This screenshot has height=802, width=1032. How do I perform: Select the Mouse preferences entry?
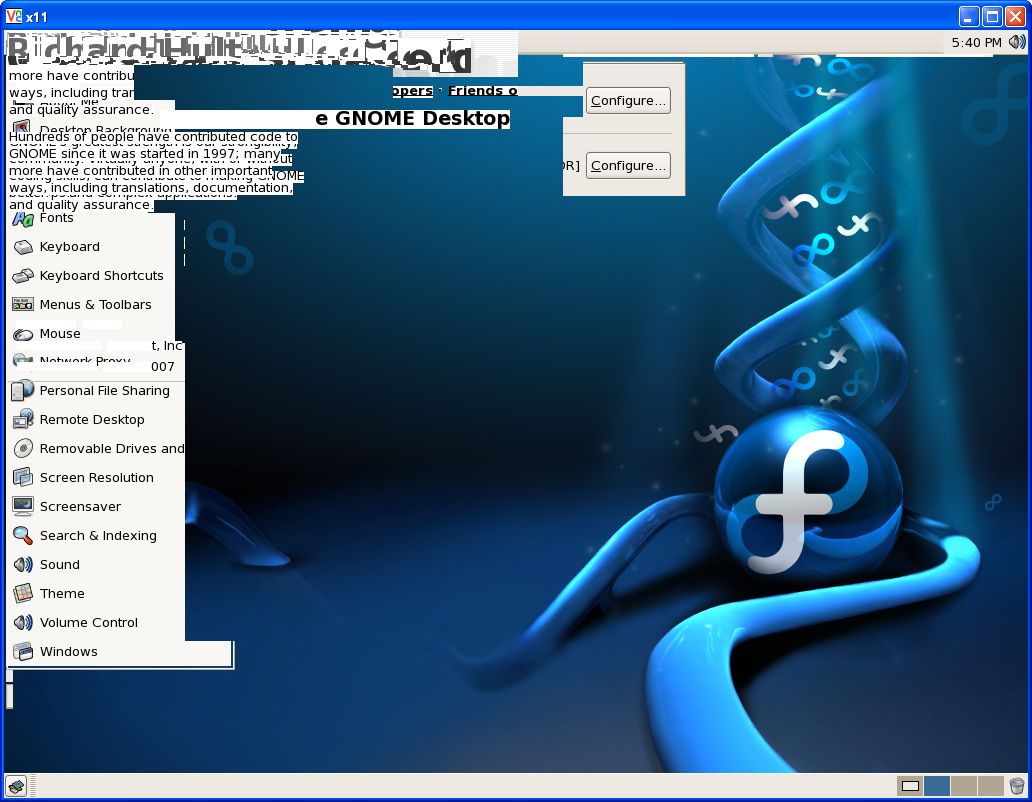60,334
